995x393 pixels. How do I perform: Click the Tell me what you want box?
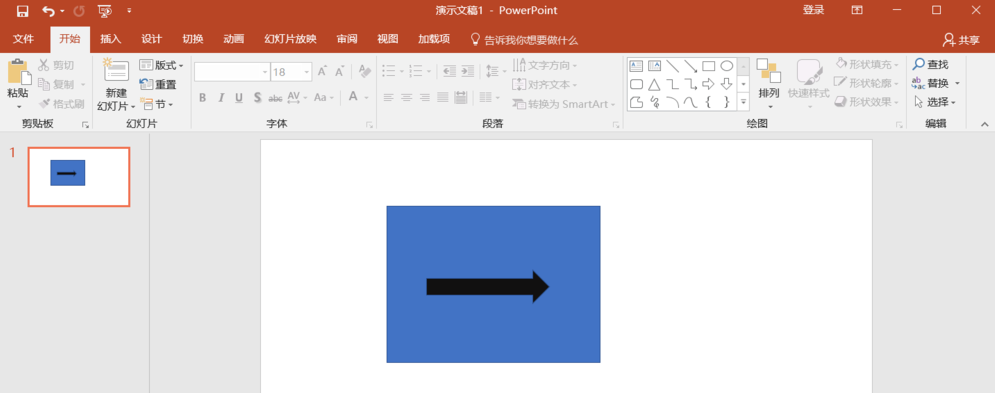[x=524, y=40]
